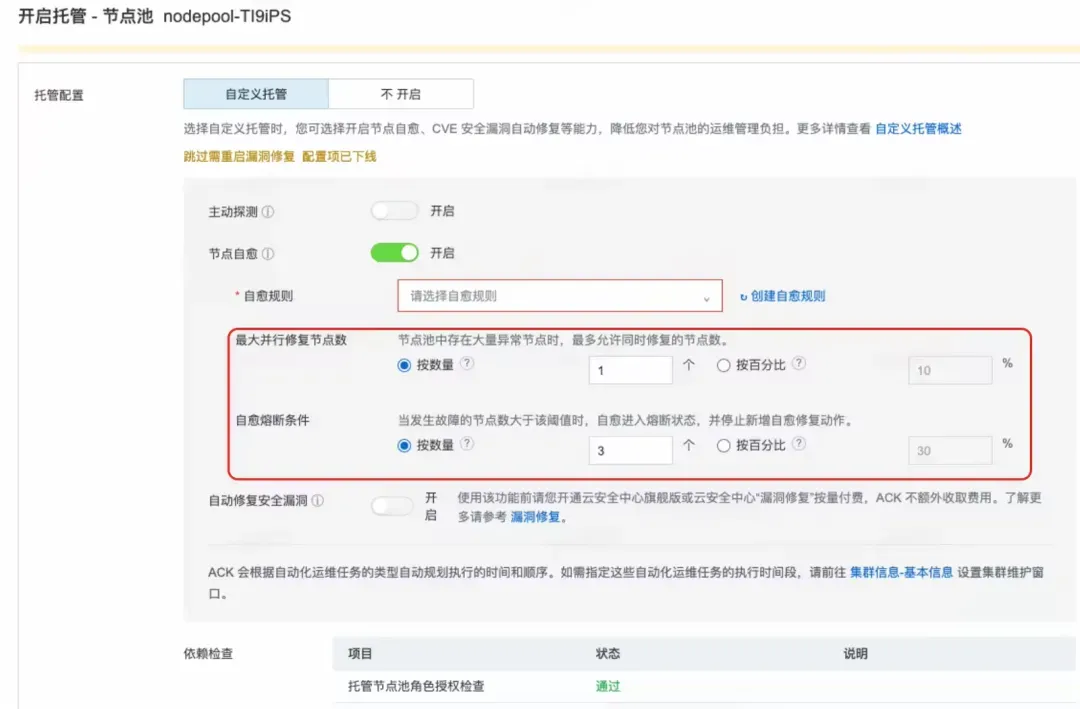This screenshot has width=1080, height=709.
Task: Click the 状态 column header
Action: (x=608, y=653)
